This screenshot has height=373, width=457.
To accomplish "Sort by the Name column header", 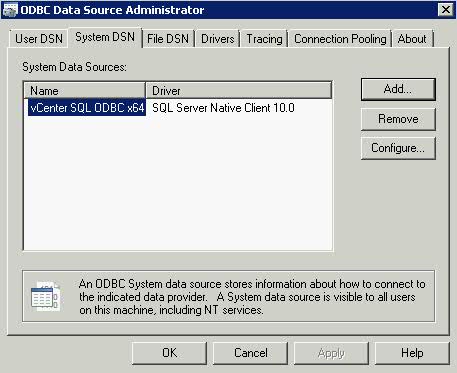I will [85, 90].
